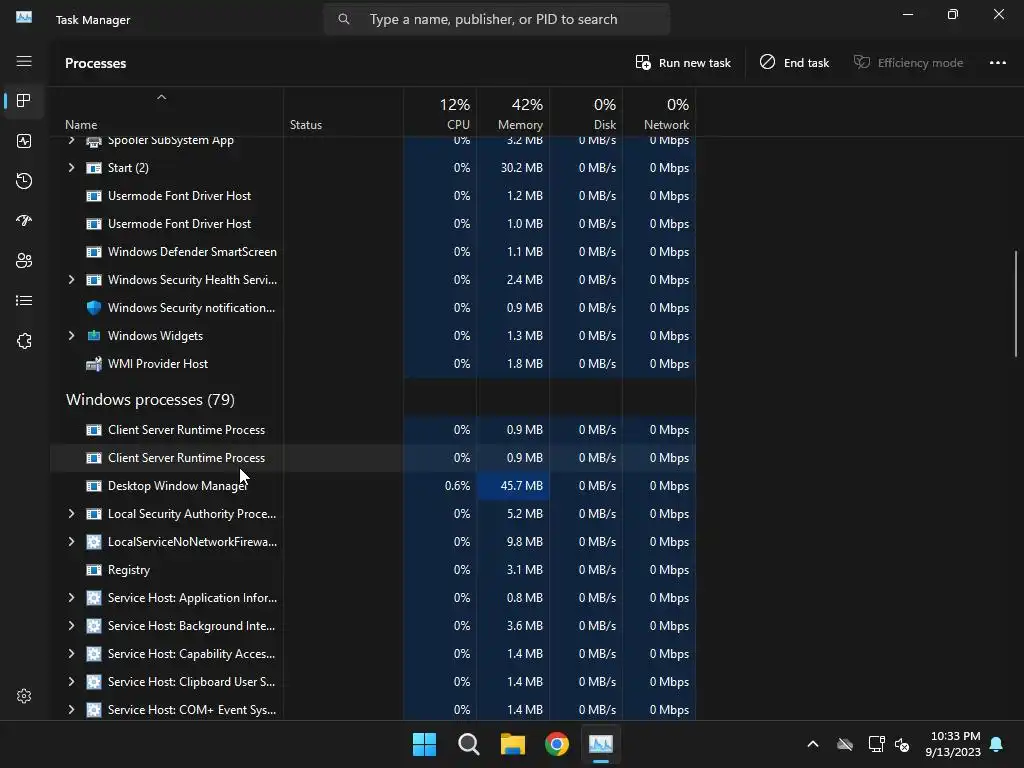Click the search field for name or PID
The height and width of the screenshot is (768, 1024).
tap(496, 20)
